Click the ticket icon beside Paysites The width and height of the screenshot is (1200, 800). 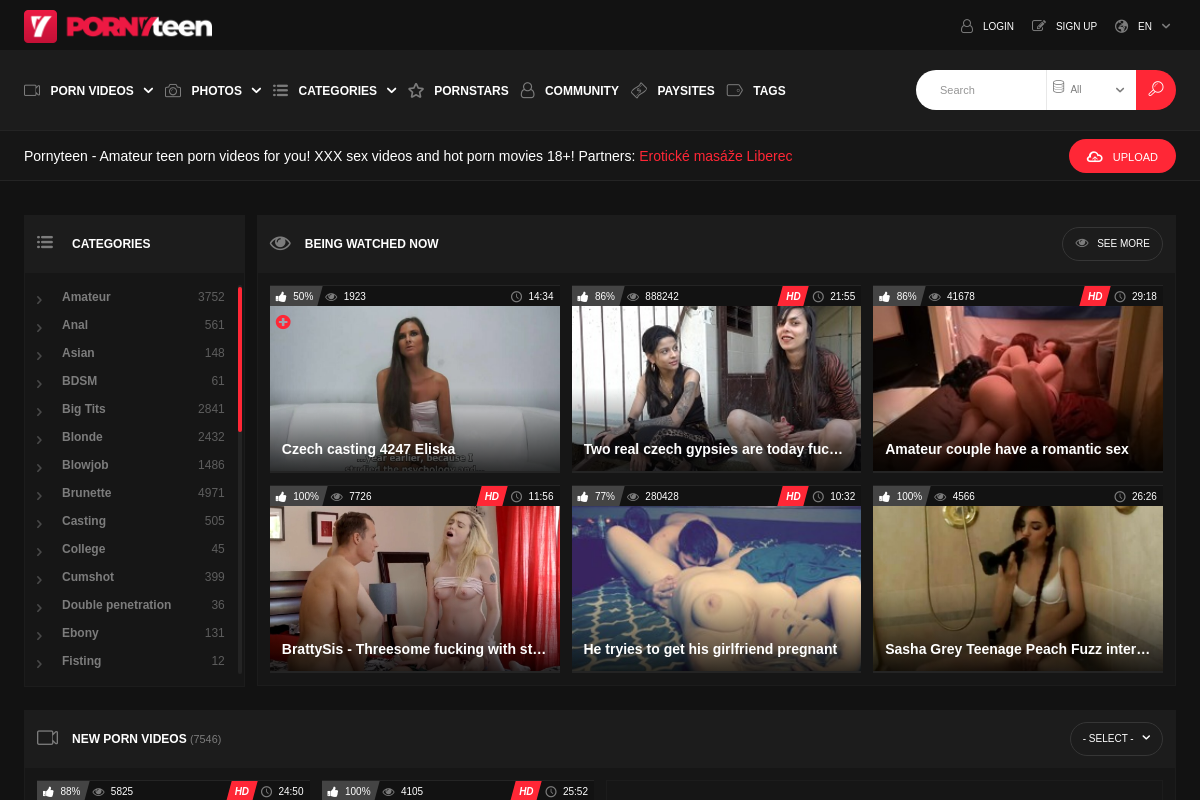coord(639,91)
